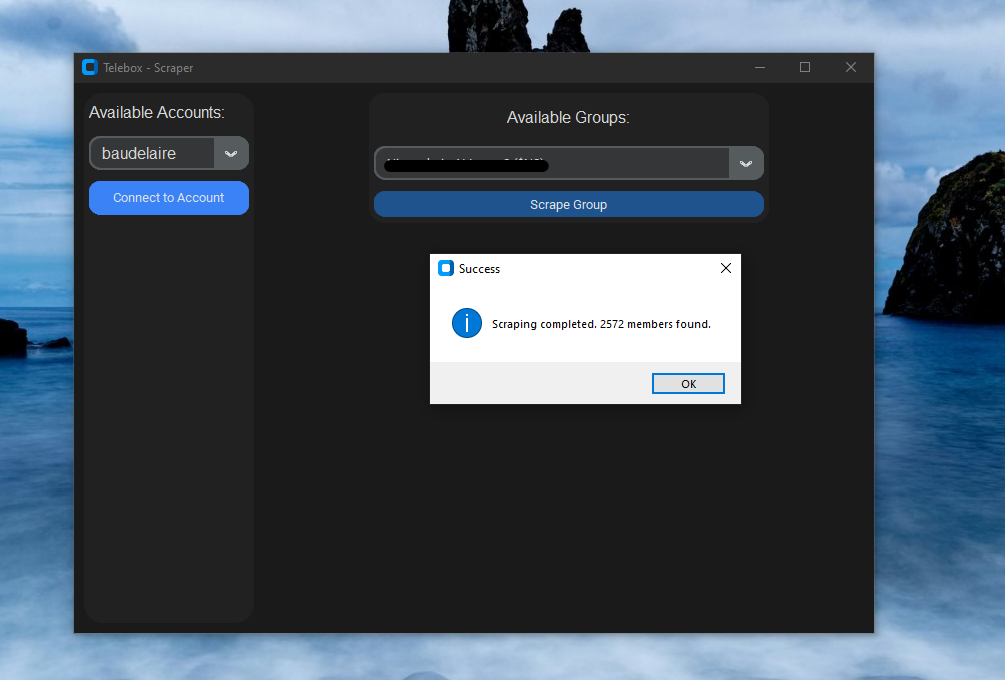Click the selected group name field
Screen dimensions: 1005x680
tap(552, 164)
